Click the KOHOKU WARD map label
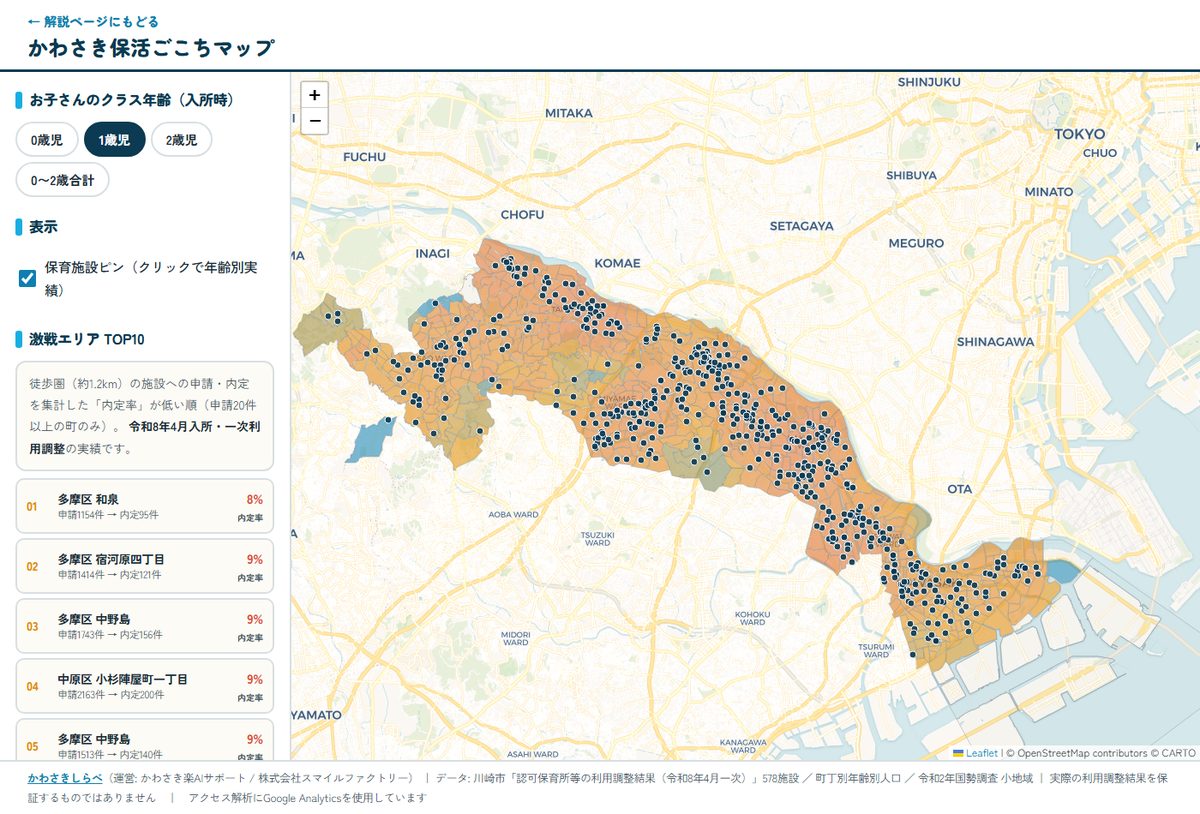Image resolution: width=1200 pixels, height=814 pixels. coord(752,617)
